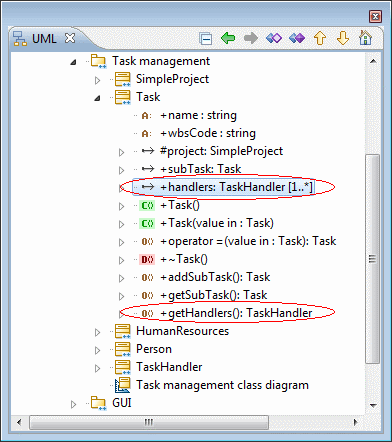
Task: Select "+getHandlers(): TaskHandler" operation
Action: tap(236, 313)
